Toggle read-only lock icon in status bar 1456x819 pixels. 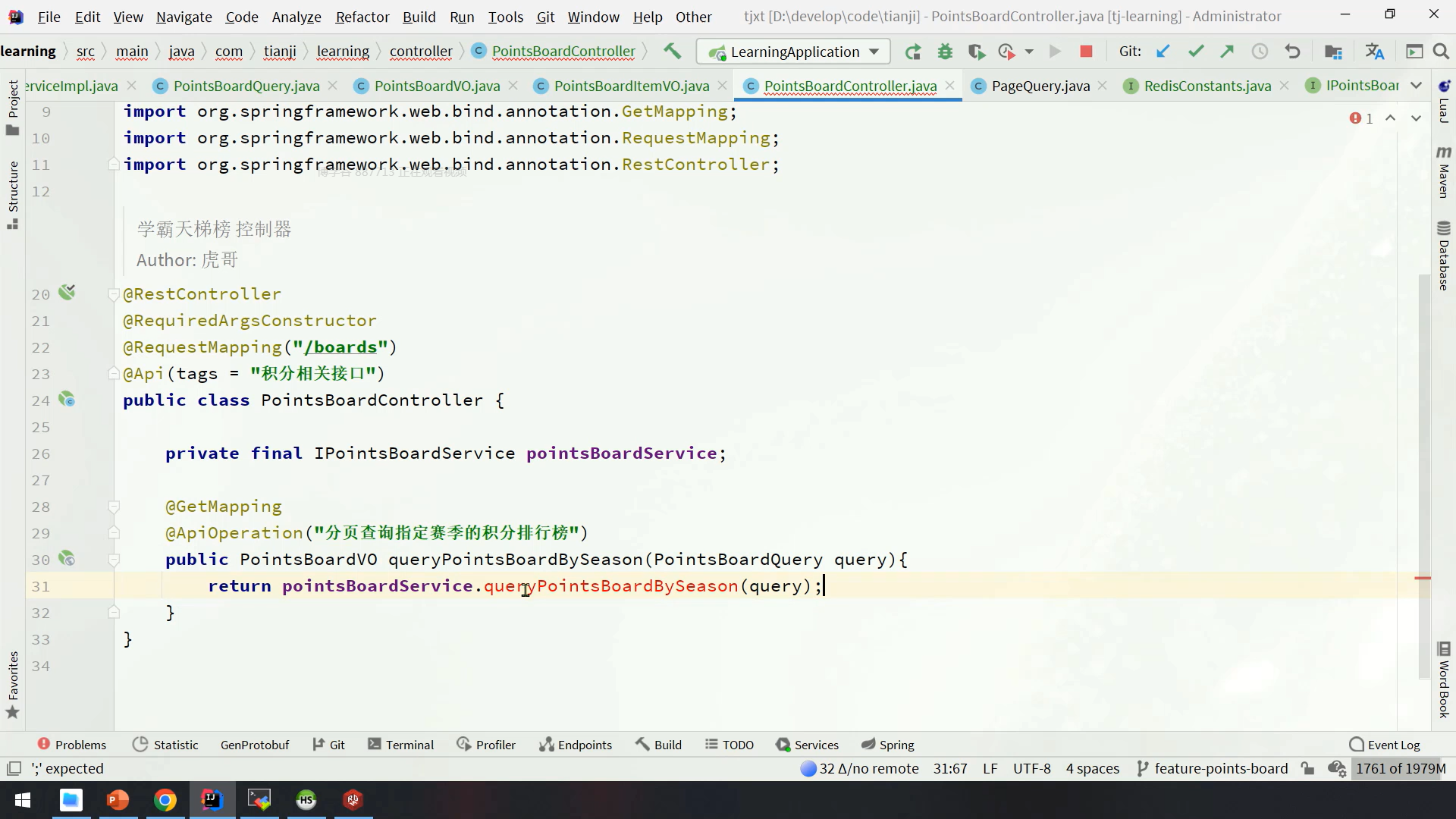1307,768
